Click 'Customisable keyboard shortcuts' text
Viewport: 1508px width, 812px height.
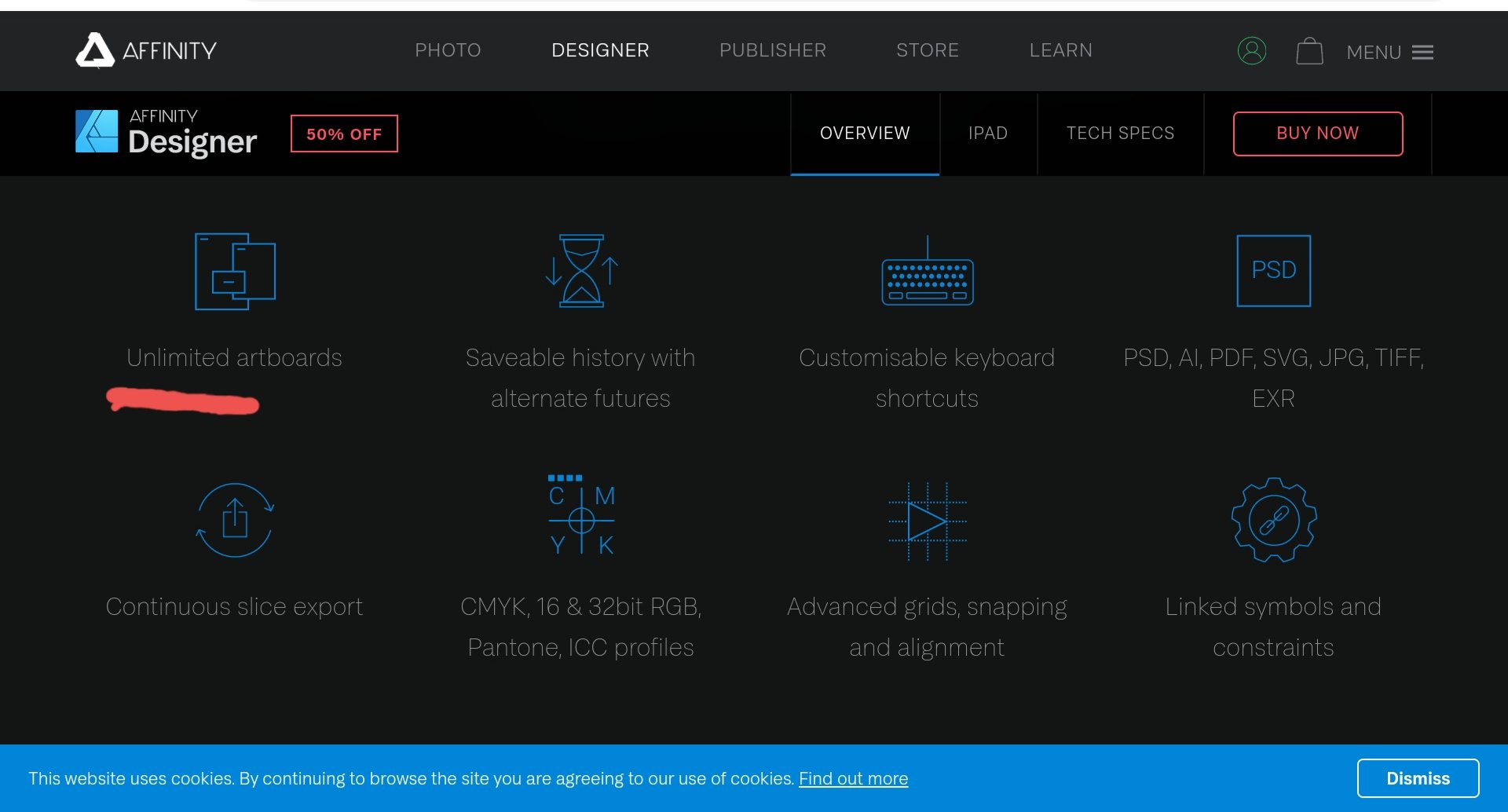pyautogui.click(x=928, y=379)
